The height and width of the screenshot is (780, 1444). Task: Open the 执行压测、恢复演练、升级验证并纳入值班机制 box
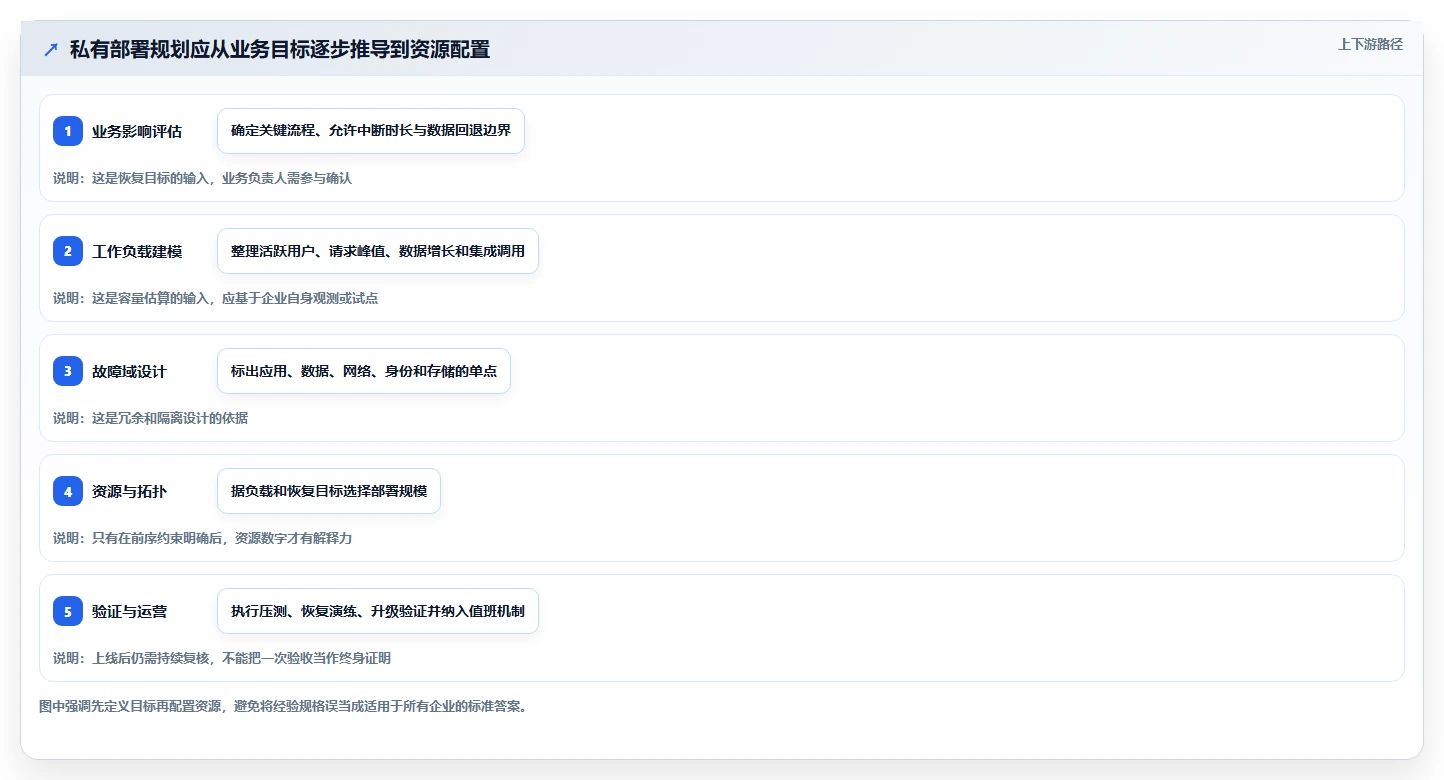[x=378, y=611]
